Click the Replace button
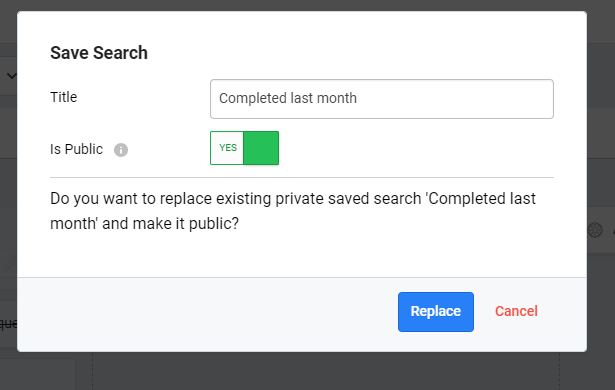Image resolution: width=615 pixels, height=390 pixels. (x=436, y=312)
